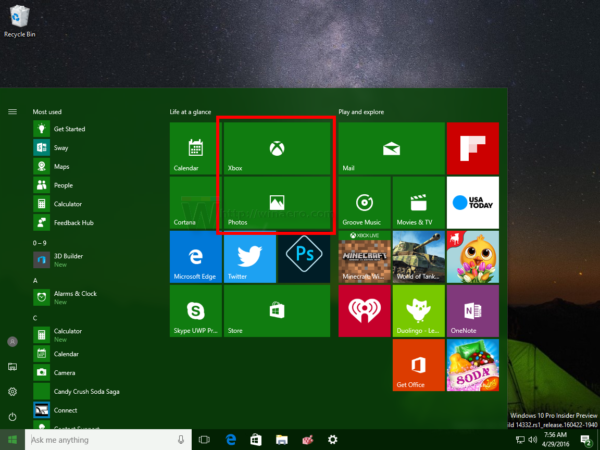600x450 pixels.
Task: Click the 'A' letter header
Action: coord(35,280)
